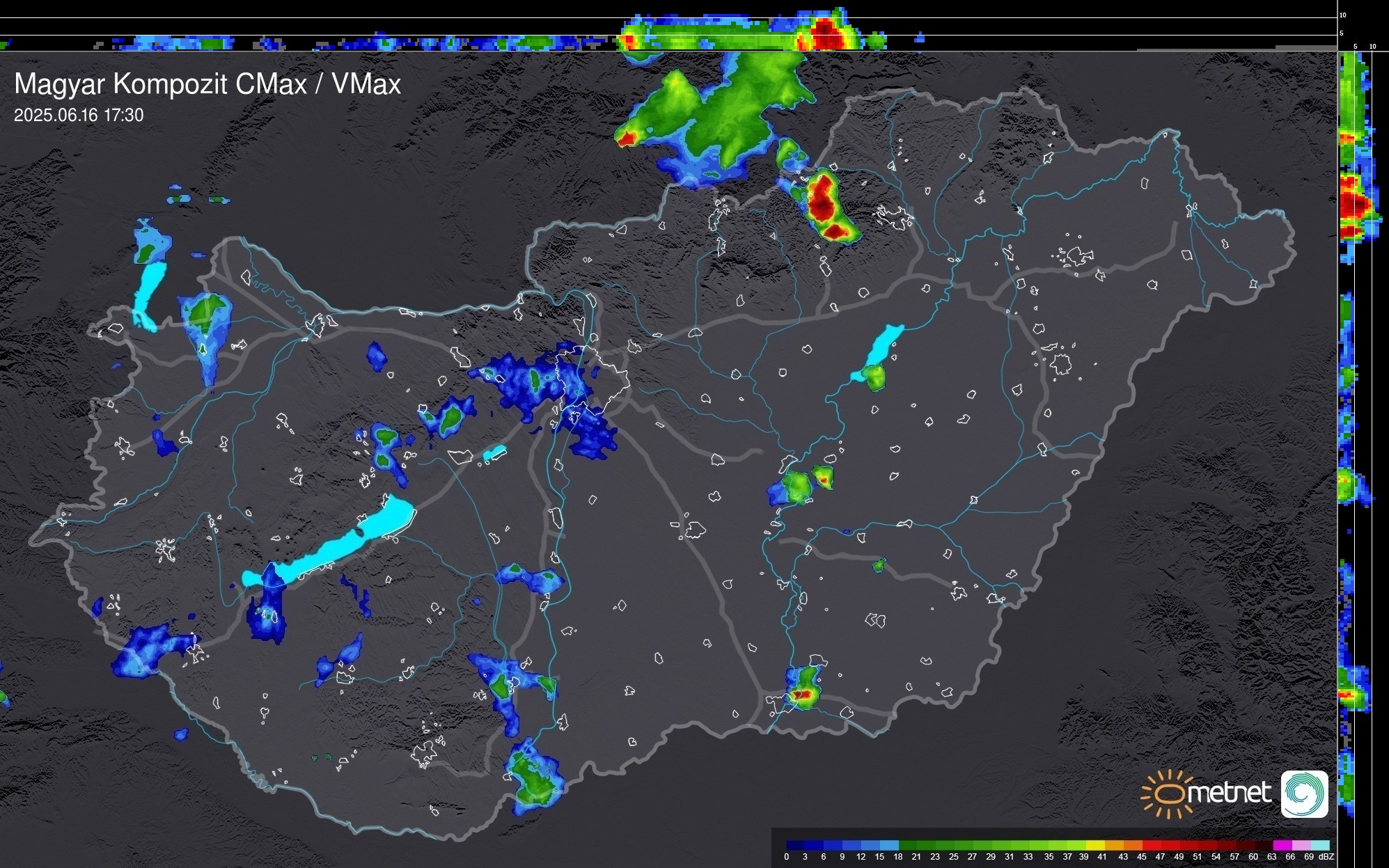Click the yellow 39 dBZ legend swatch
This screenshot has height=868, width=1389.
click(x=1094, y=845)
